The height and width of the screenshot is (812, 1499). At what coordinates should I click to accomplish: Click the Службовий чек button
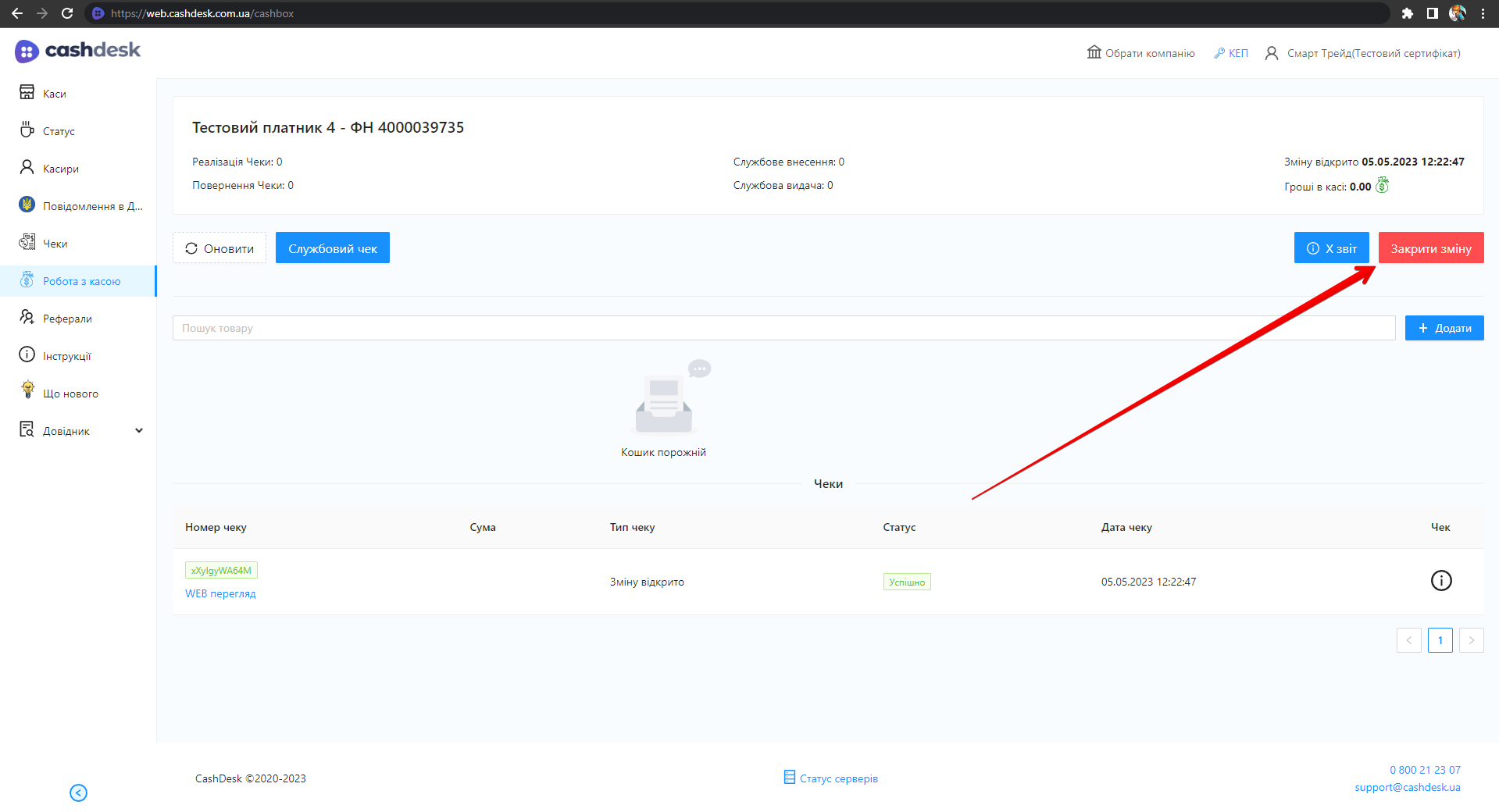click(332, 248)
